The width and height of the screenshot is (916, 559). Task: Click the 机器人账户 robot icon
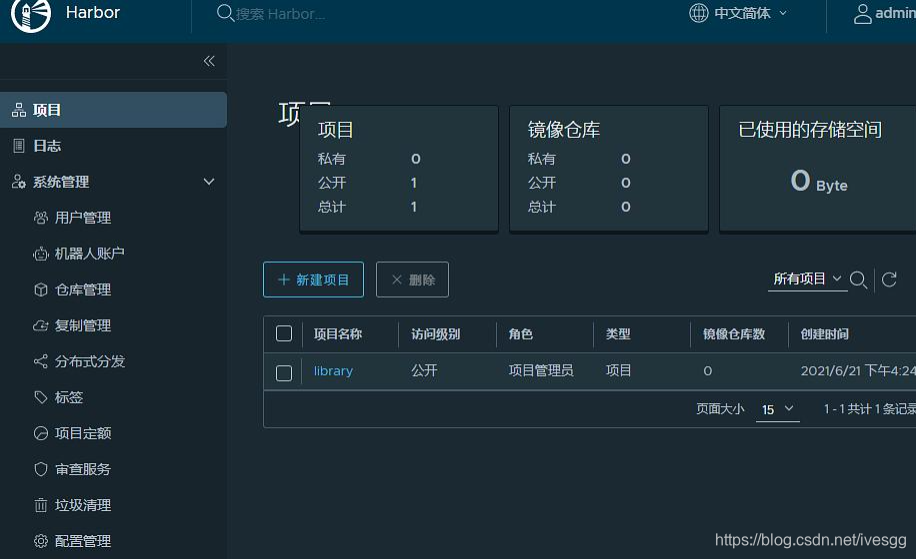tap(41, 254)
